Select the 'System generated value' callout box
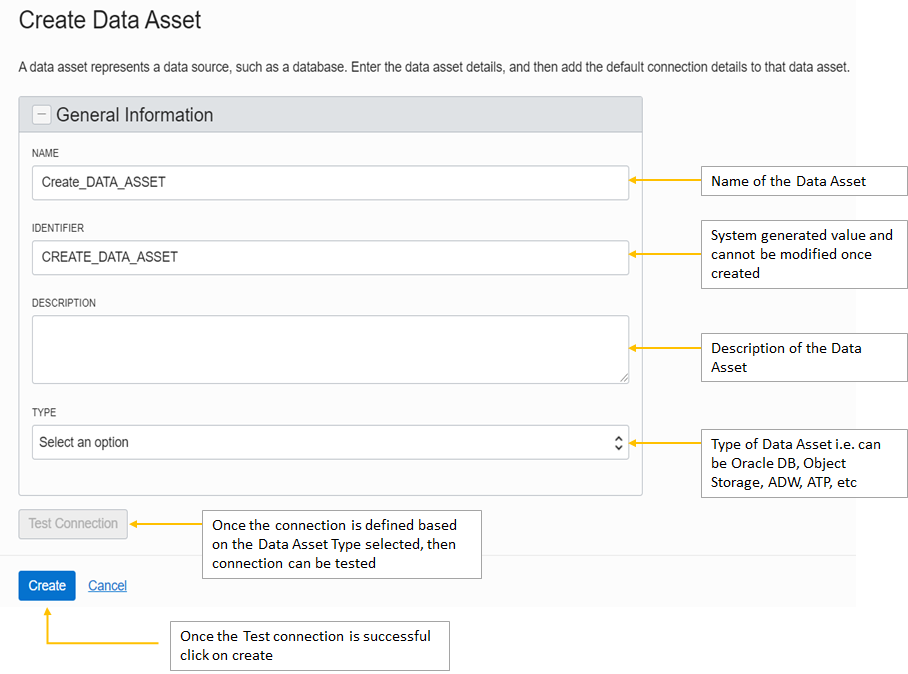This screenshot has height=674, width=908. tap(803, 254)
